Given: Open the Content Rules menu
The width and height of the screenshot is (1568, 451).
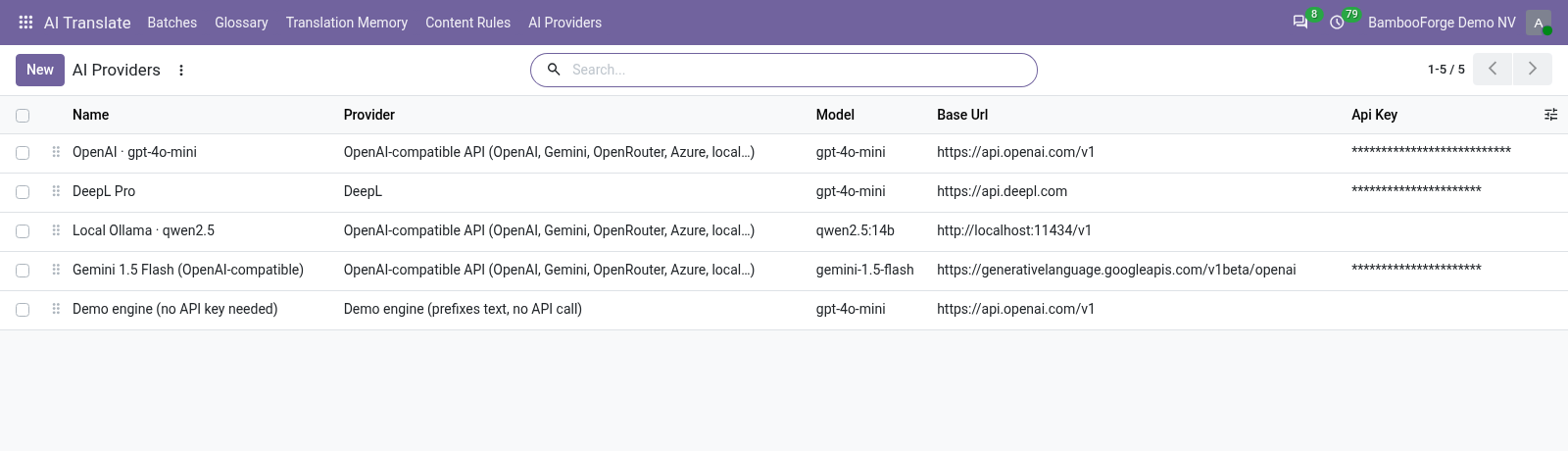Looking at the screenshot, I should click(467, 23).
